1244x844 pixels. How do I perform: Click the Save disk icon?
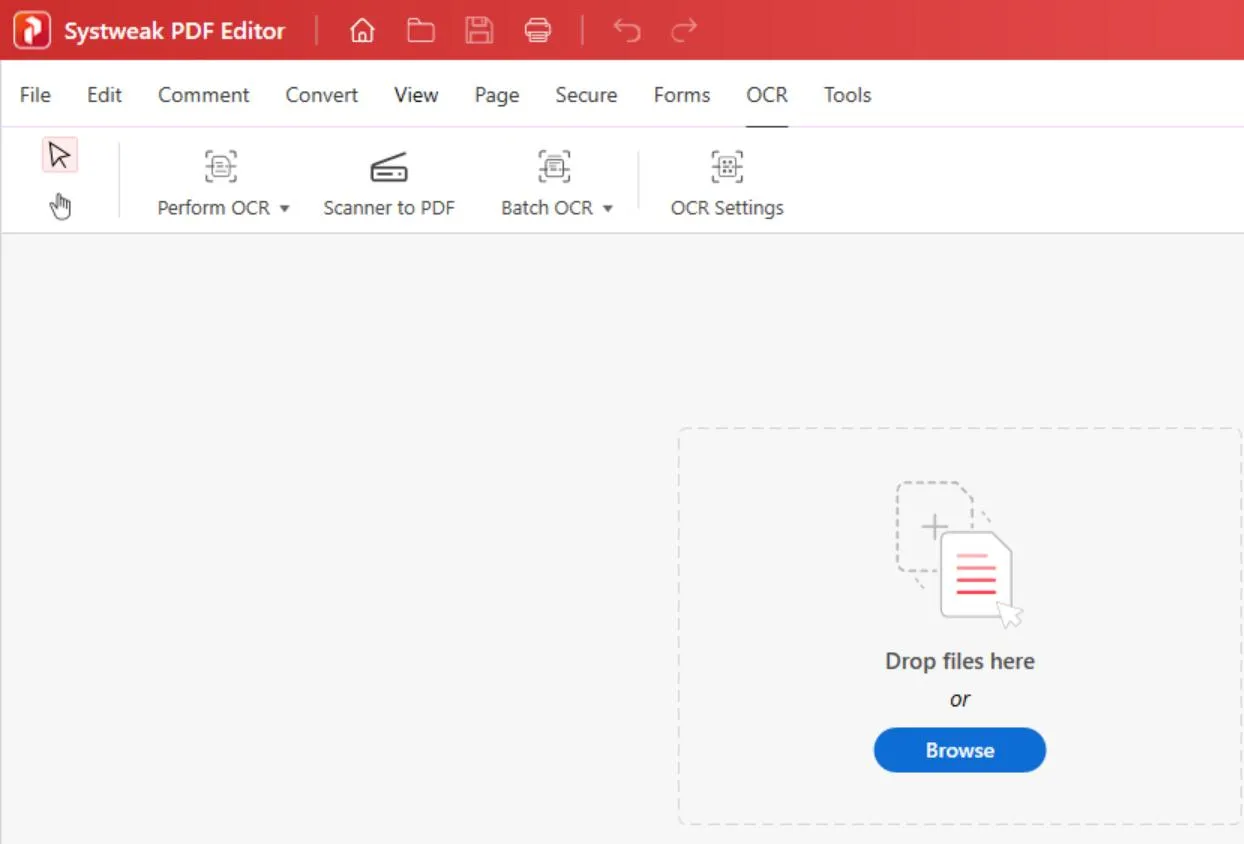[x=479, y=31]
